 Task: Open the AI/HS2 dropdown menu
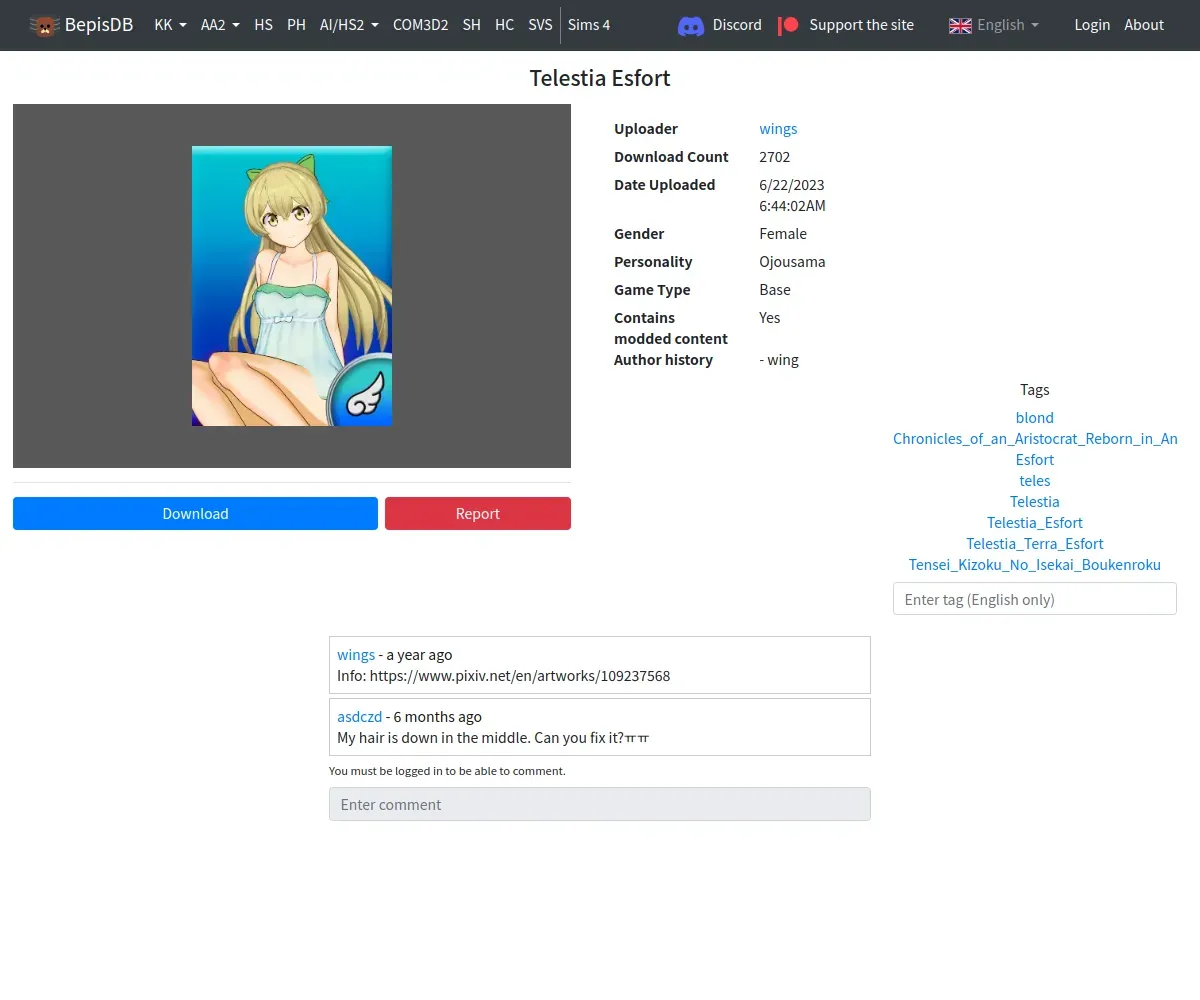coord(349,25)
